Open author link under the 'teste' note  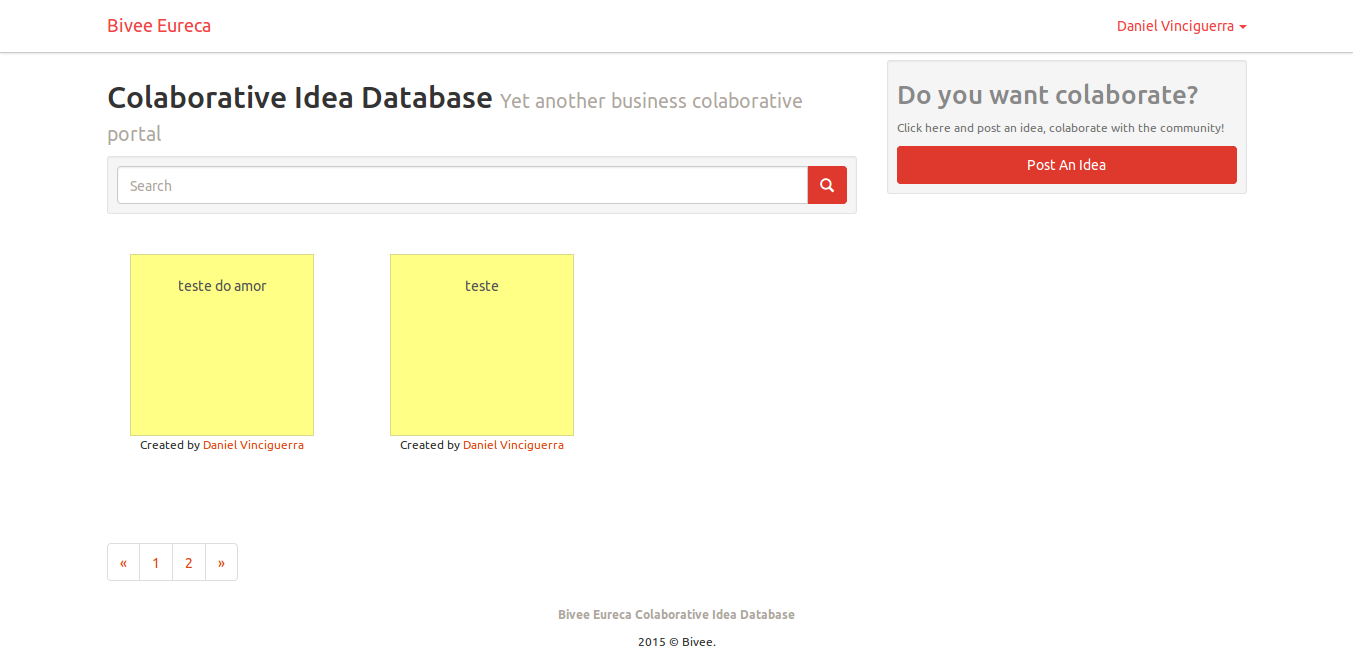513,445
